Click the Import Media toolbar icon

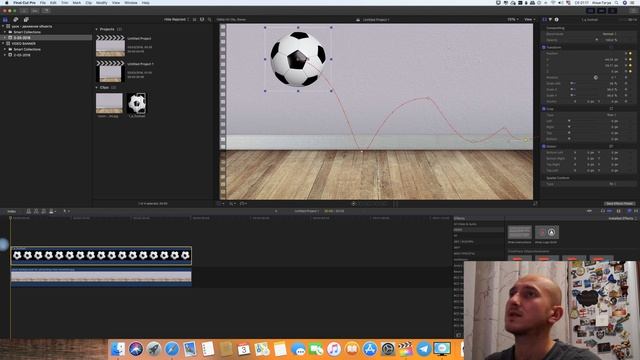(24, 11)
